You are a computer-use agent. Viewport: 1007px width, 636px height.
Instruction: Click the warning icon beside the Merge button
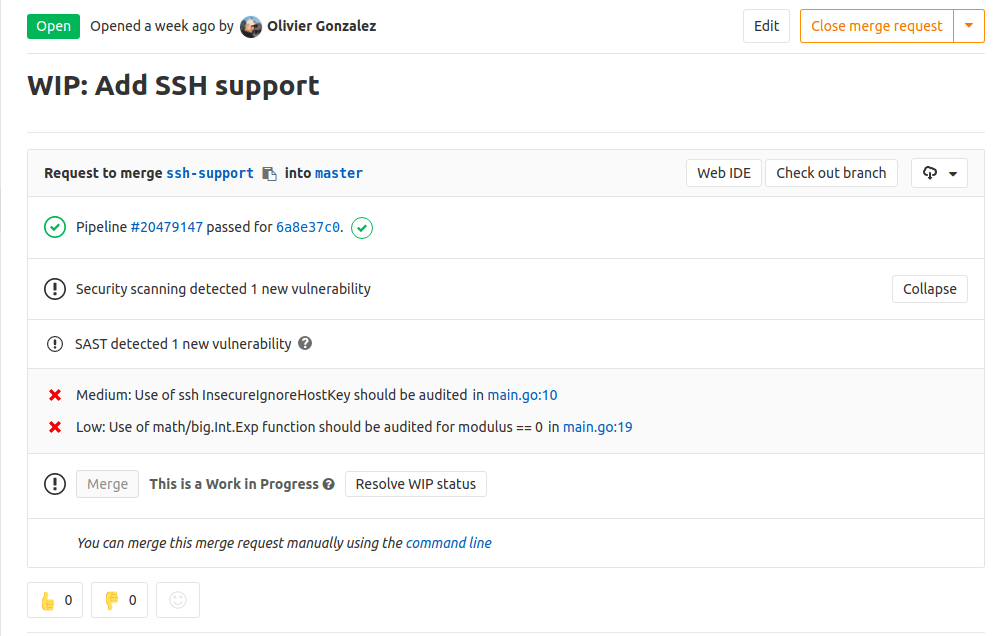tap(55, 484)
